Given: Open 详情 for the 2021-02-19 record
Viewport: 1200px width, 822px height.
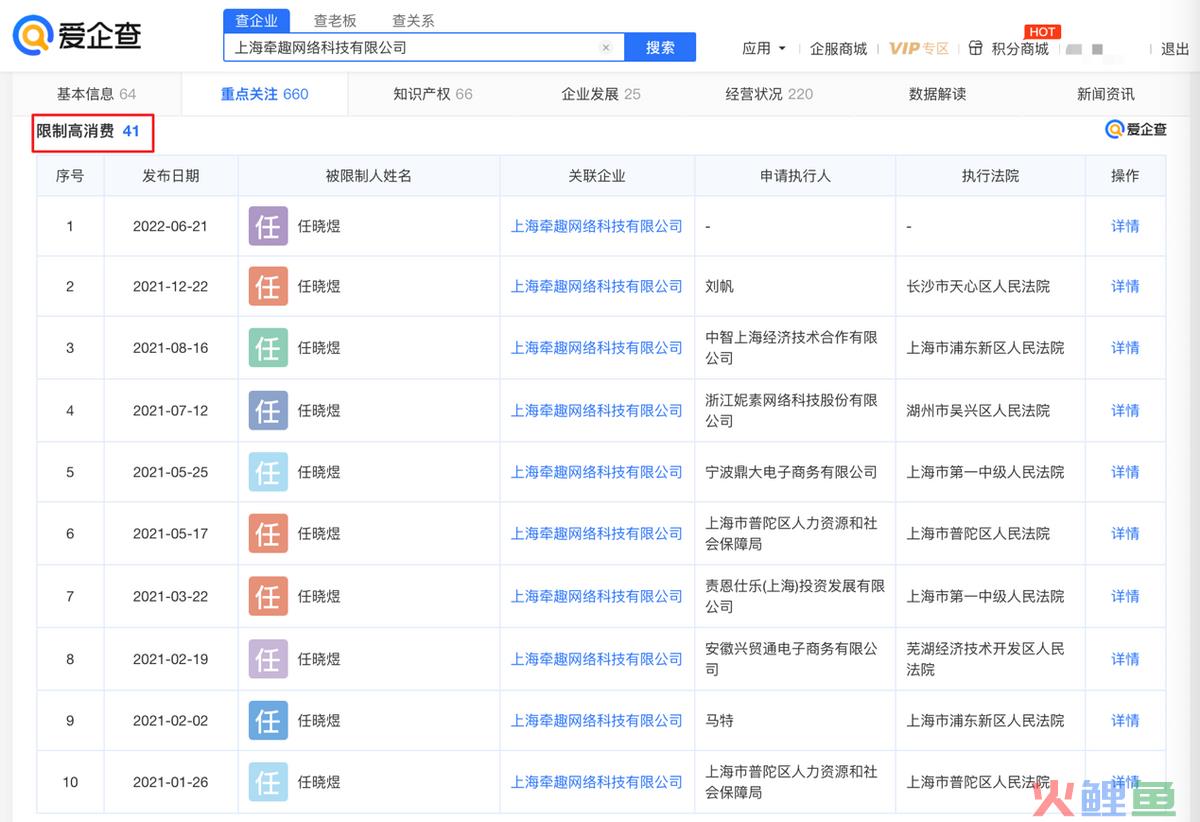Looking at the screenshot, I should pos(1125,659).
